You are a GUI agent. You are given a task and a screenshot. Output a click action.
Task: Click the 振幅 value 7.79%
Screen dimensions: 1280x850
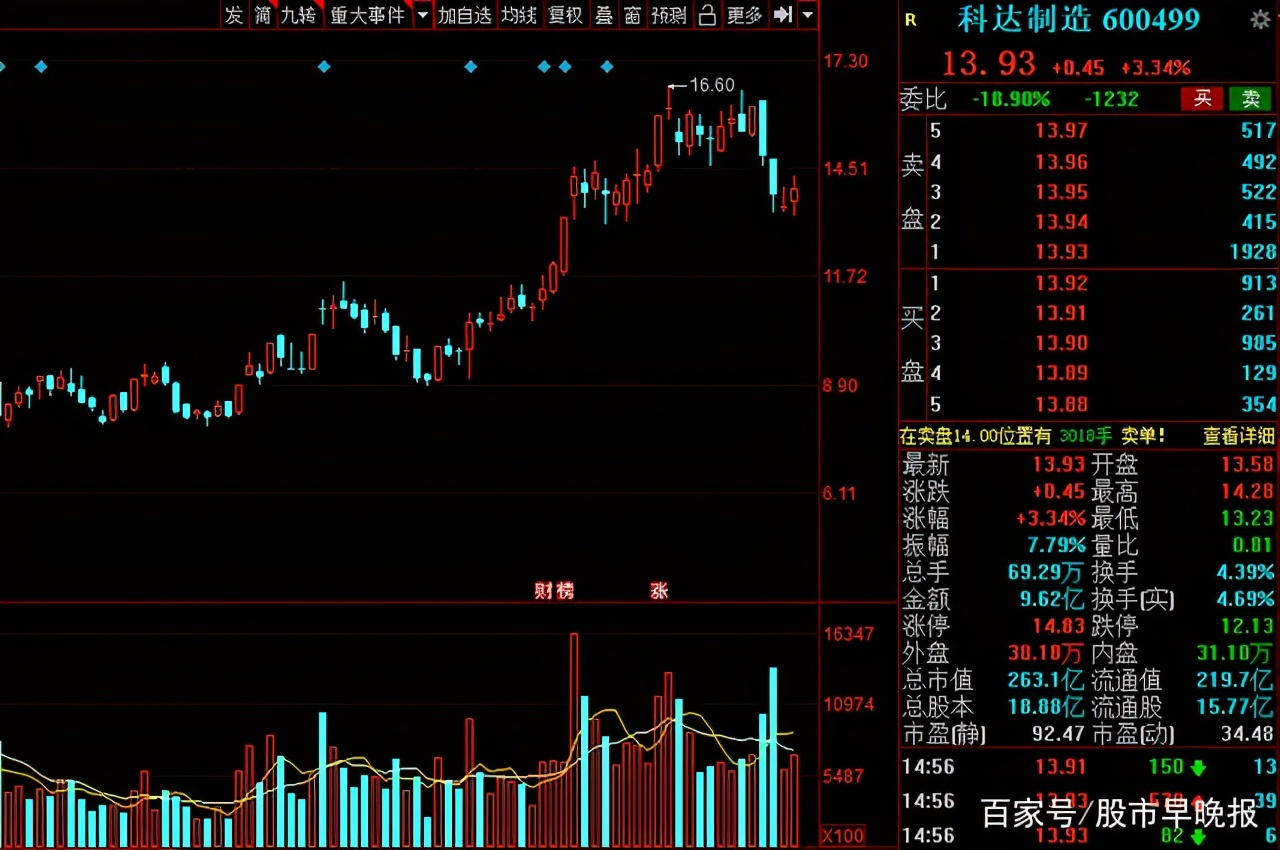[x=1056, y=546]
